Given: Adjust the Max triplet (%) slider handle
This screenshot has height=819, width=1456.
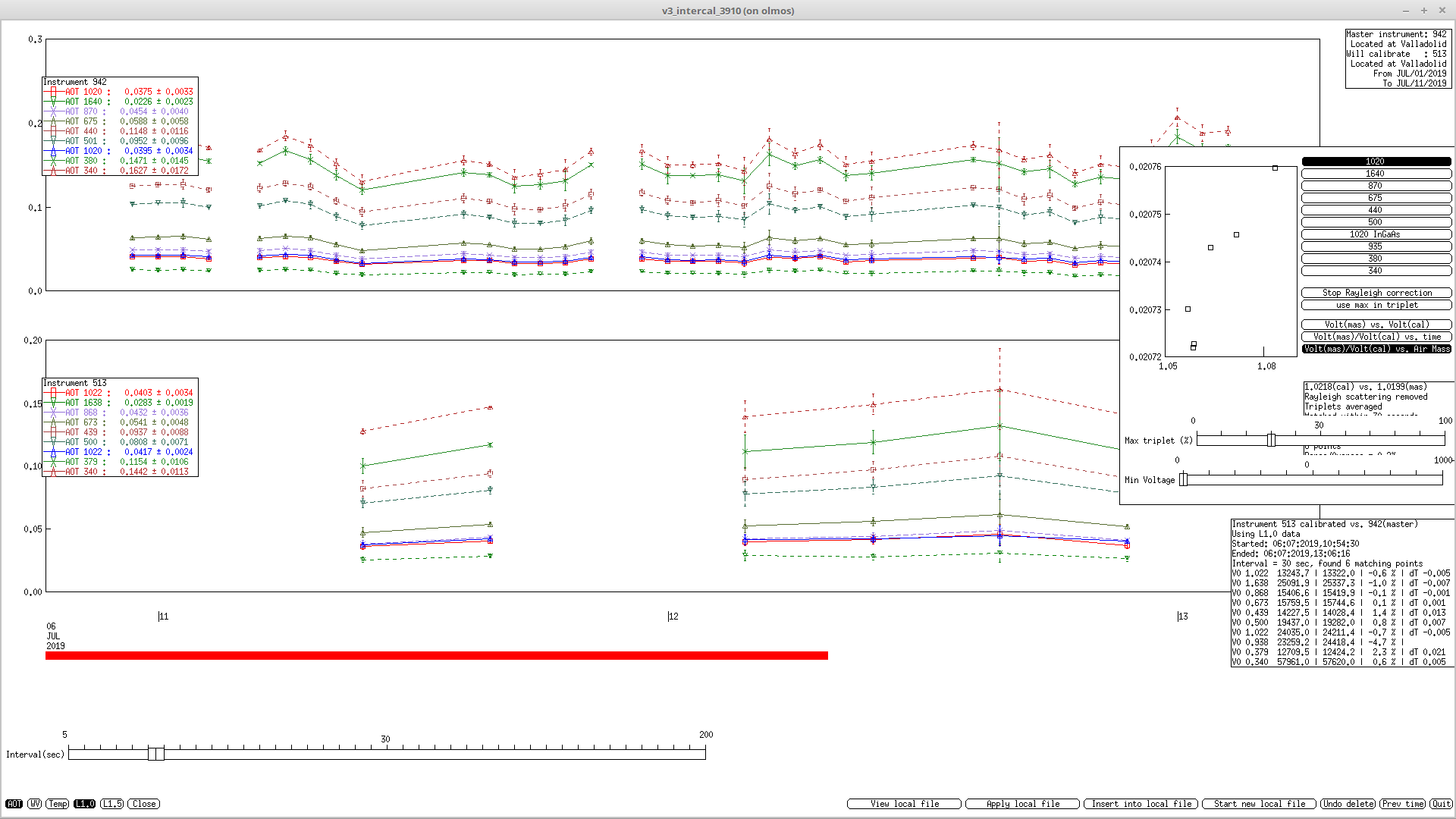Looking at the screenshot, I should pyautogui.click(x=1271, y=440).
